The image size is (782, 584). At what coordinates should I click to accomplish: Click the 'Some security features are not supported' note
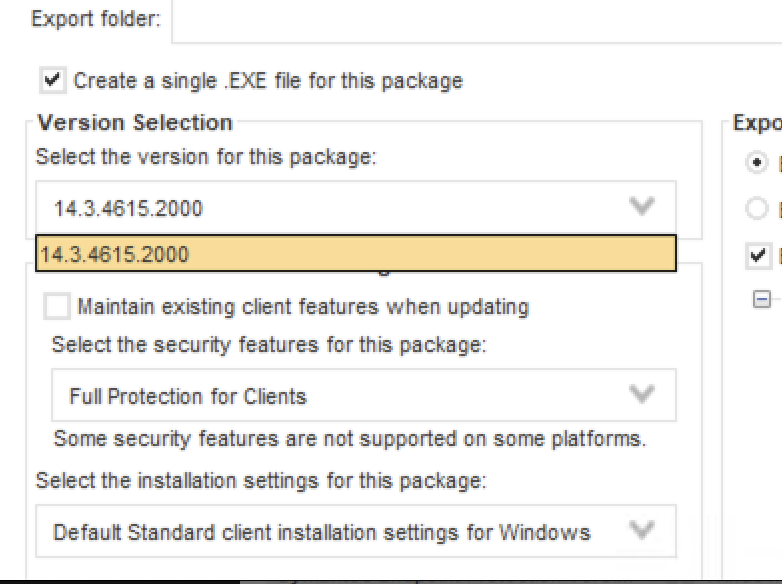(x=349, y=438)
